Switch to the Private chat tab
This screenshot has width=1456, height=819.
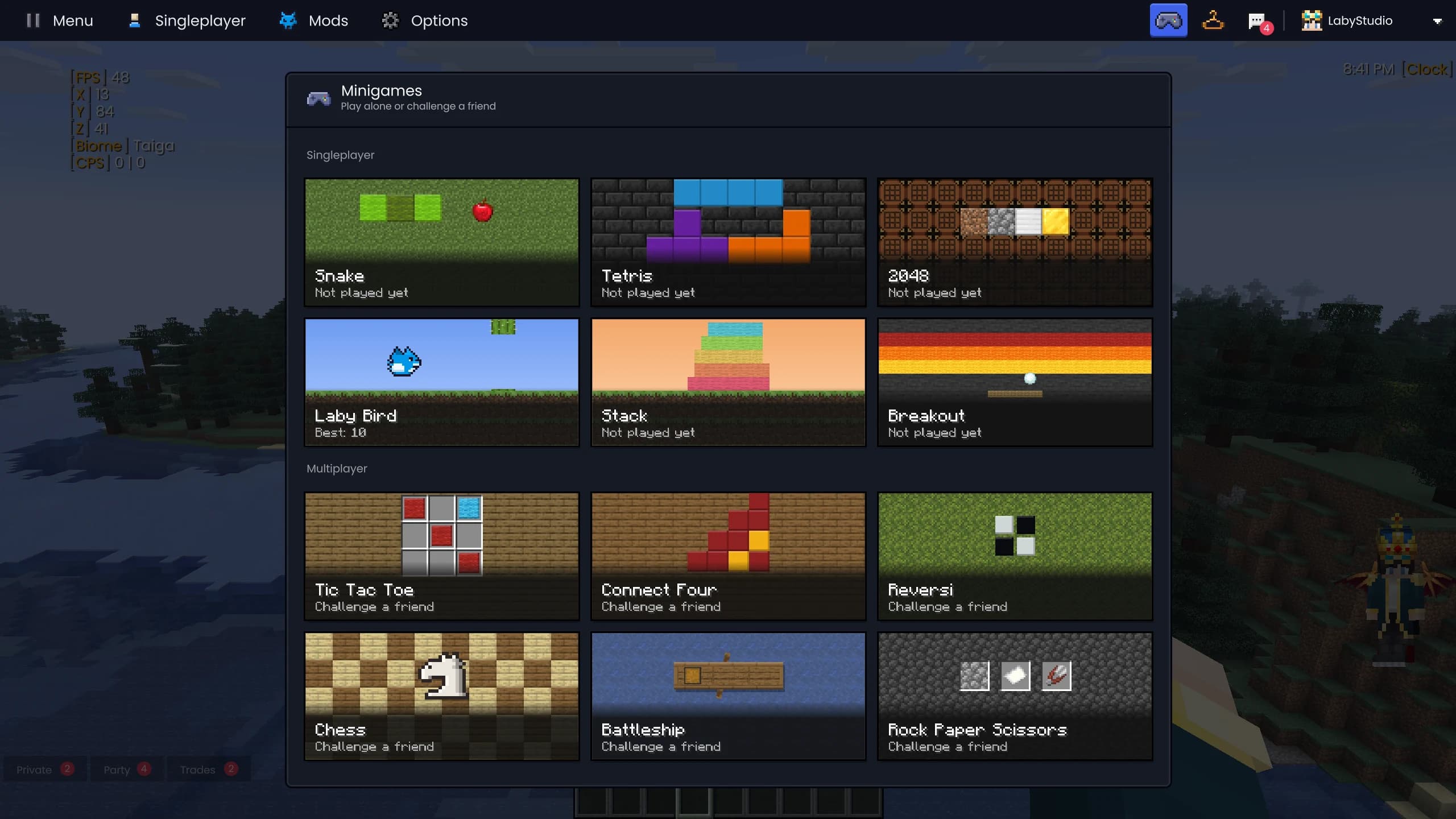[x=45, y=770]
